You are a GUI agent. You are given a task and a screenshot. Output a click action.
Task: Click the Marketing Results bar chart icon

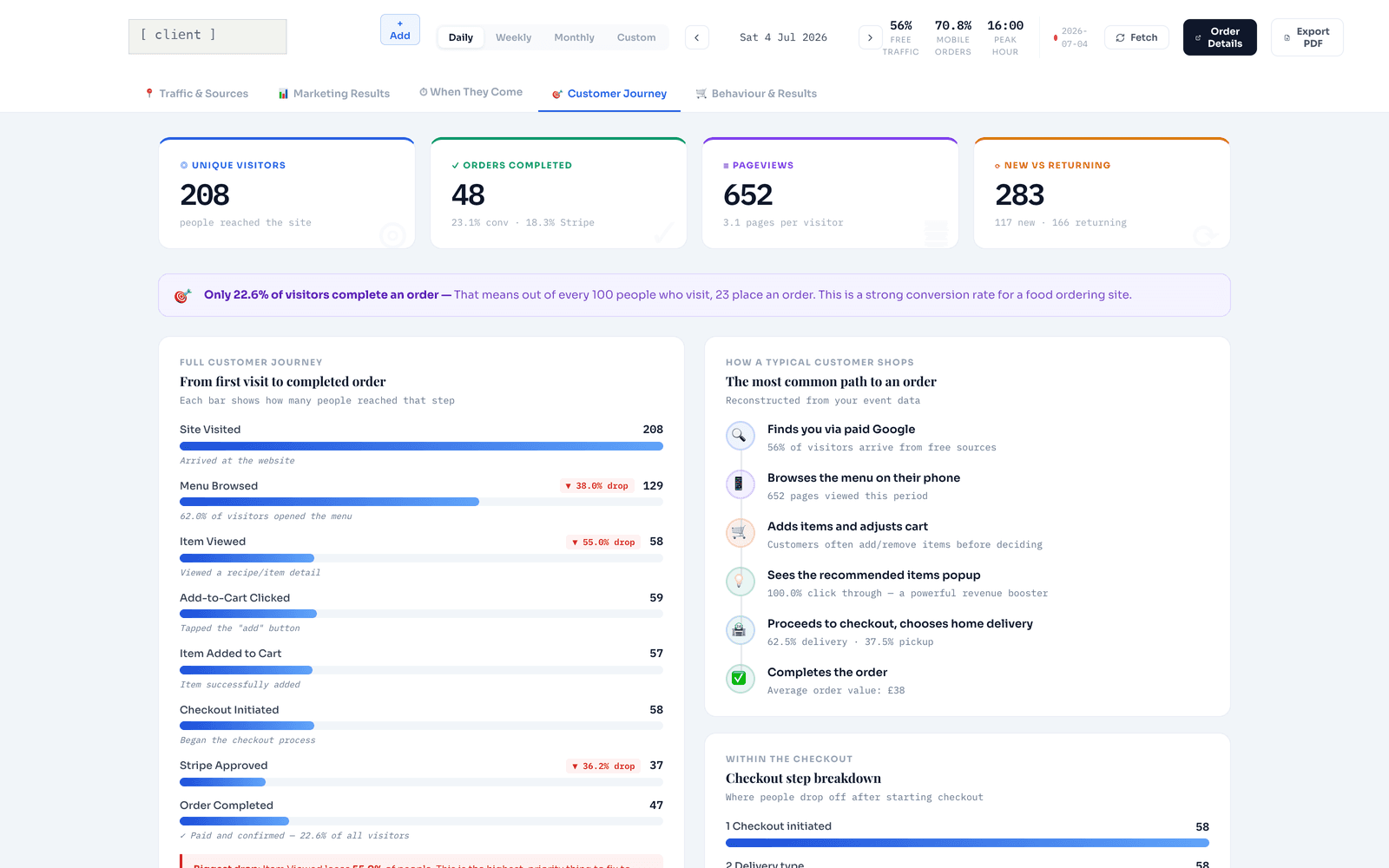tap(283, 94)
